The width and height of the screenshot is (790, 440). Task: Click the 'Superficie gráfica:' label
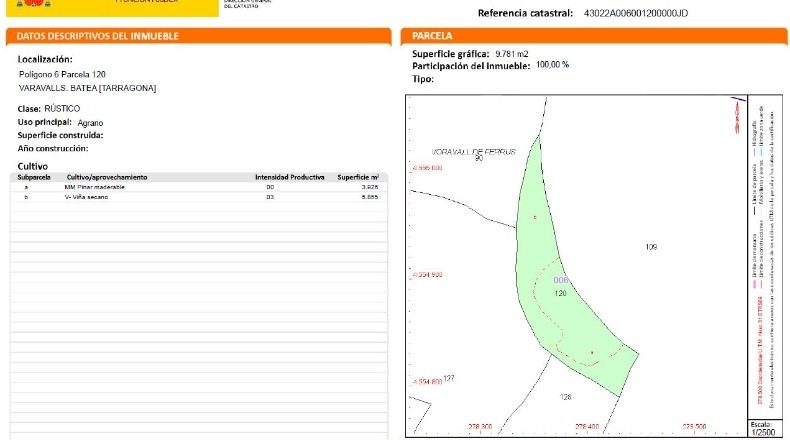pos(450,54)
